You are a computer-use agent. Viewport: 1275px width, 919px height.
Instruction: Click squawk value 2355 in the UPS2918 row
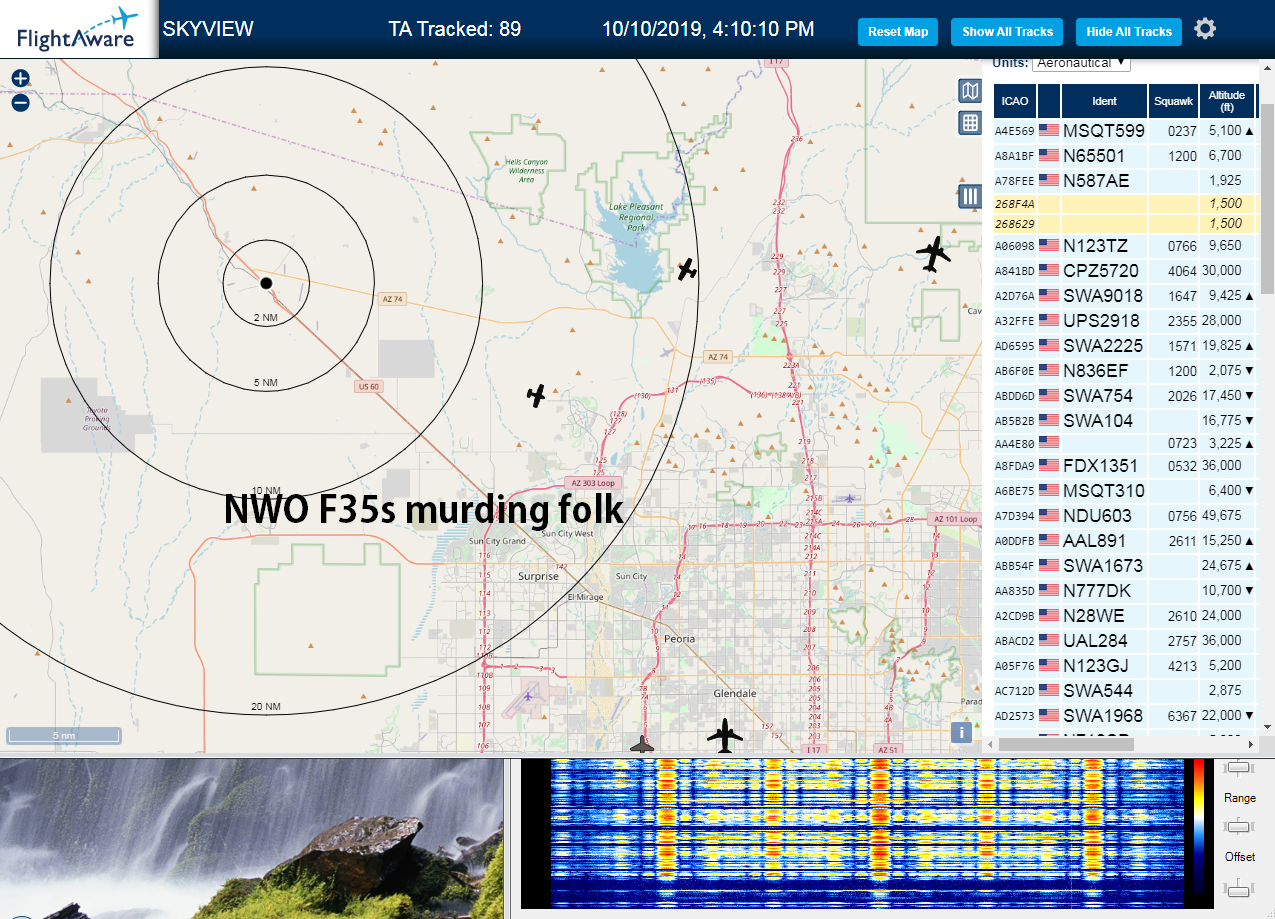pyautogui.click(x=1182, y=320)
